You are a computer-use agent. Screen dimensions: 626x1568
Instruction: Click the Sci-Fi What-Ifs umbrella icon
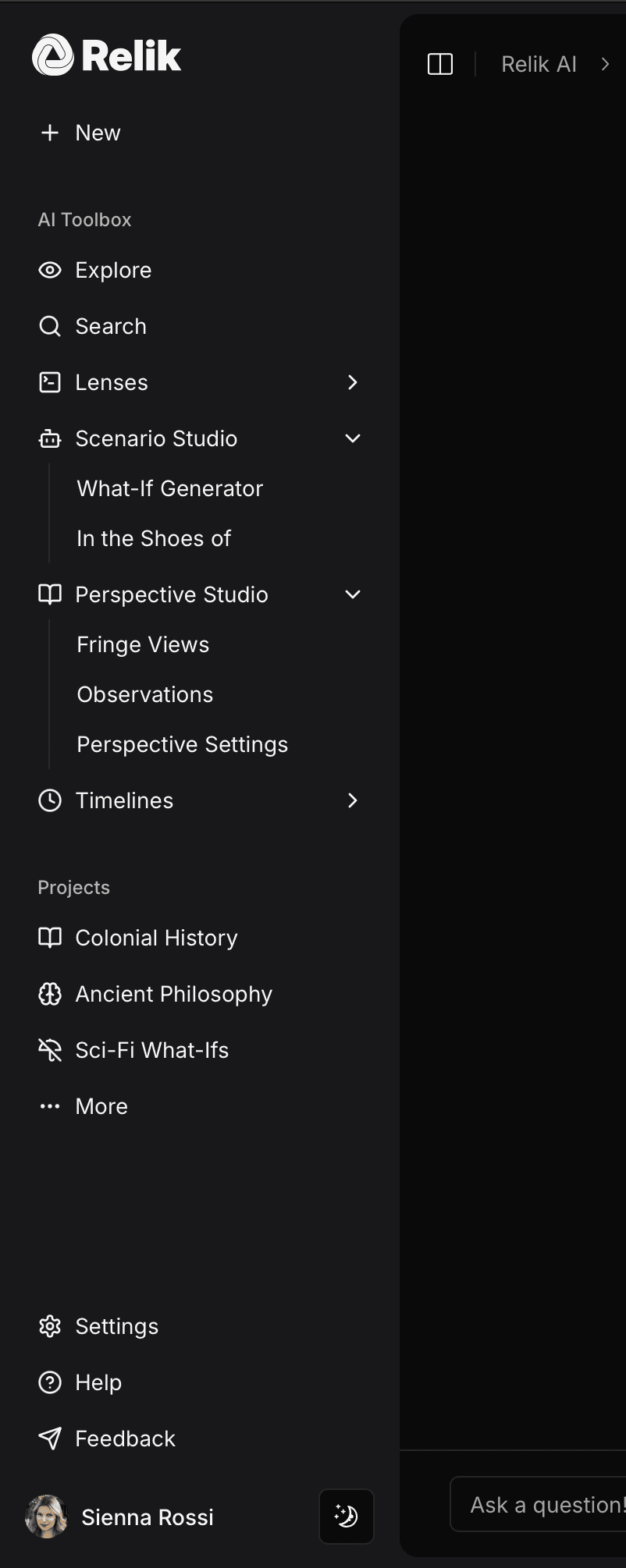(x=50, y=1050)
